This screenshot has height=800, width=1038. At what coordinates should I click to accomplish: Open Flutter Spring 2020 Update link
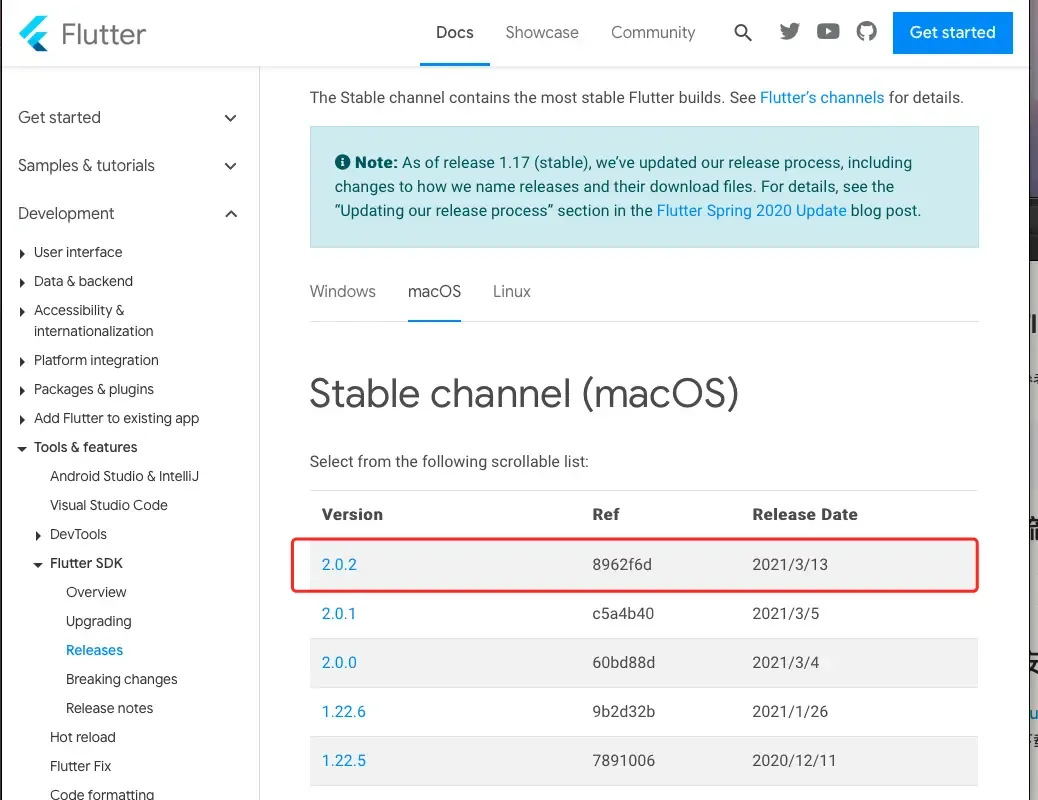[x=752, y=211]
